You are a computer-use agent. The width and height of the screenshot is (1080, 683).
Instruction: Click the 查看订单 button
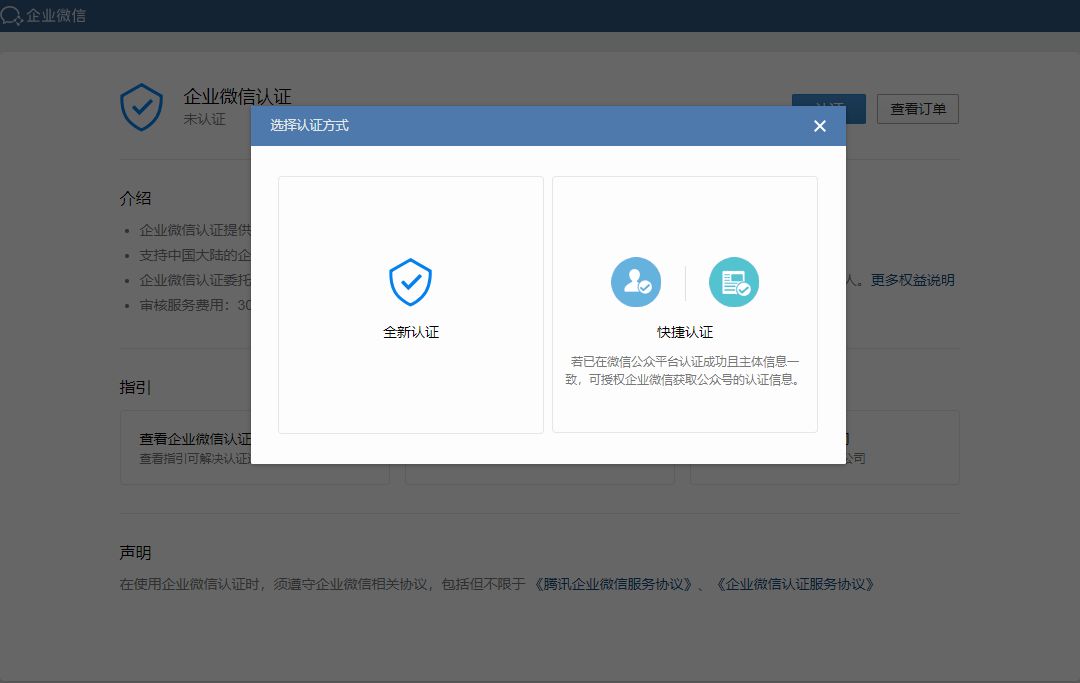pos(917,109)
